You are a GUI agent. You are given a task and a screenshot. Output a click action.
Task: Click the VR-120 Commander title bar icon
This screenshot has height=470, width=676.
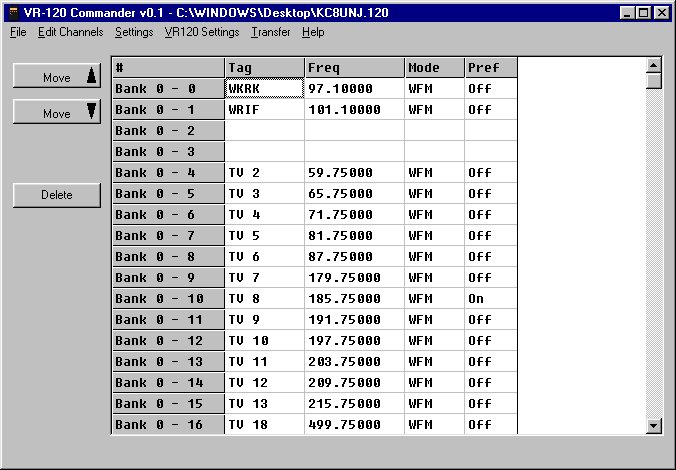pos(12,12)
